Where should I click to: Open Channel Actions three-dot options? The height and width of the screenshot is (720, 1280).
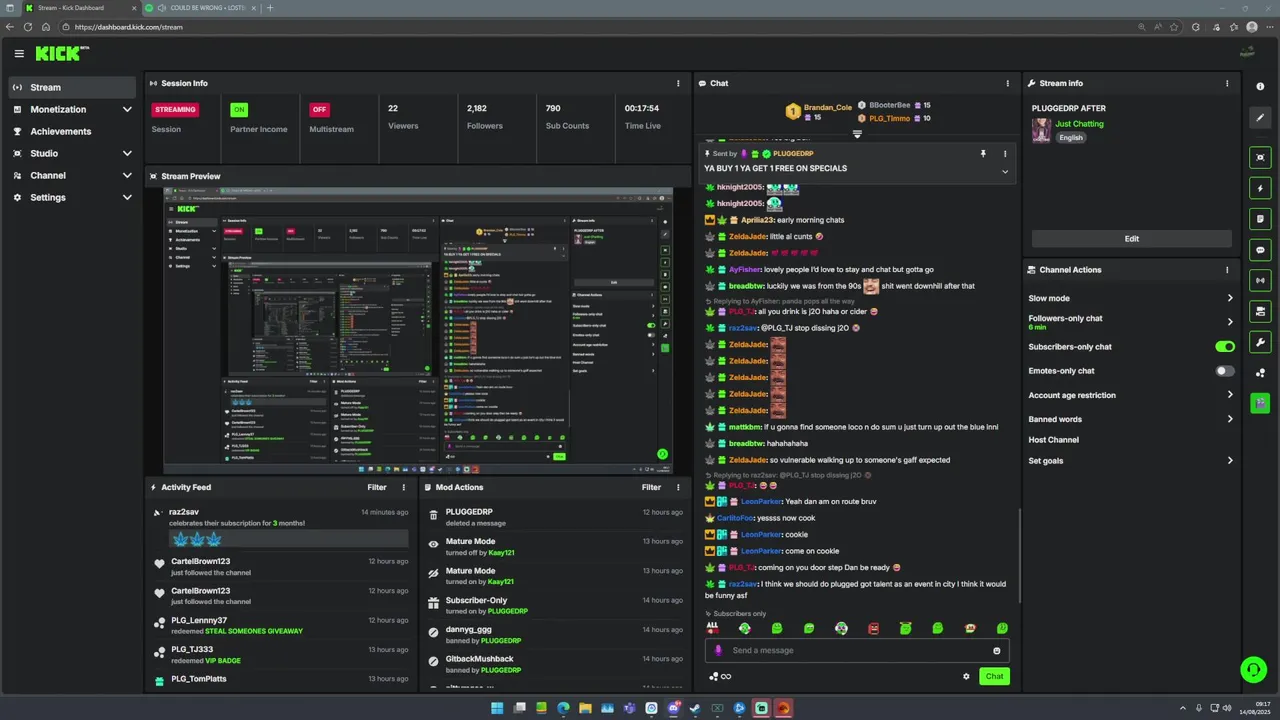[x=1227, y=270]
